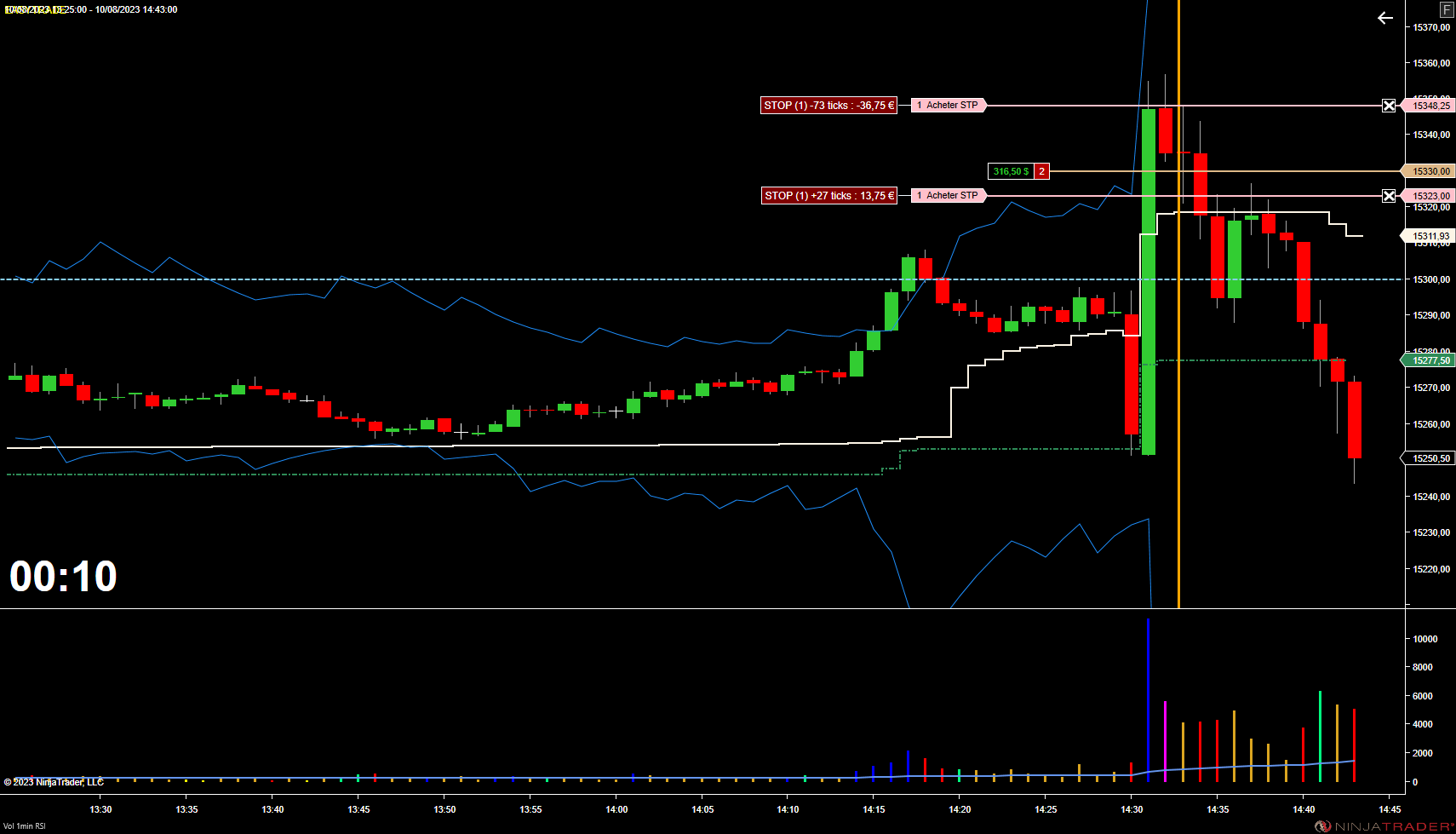Click the 15348,25 price marker on the axis
Screen dimensions: 1456x834
pos(1429,106)
